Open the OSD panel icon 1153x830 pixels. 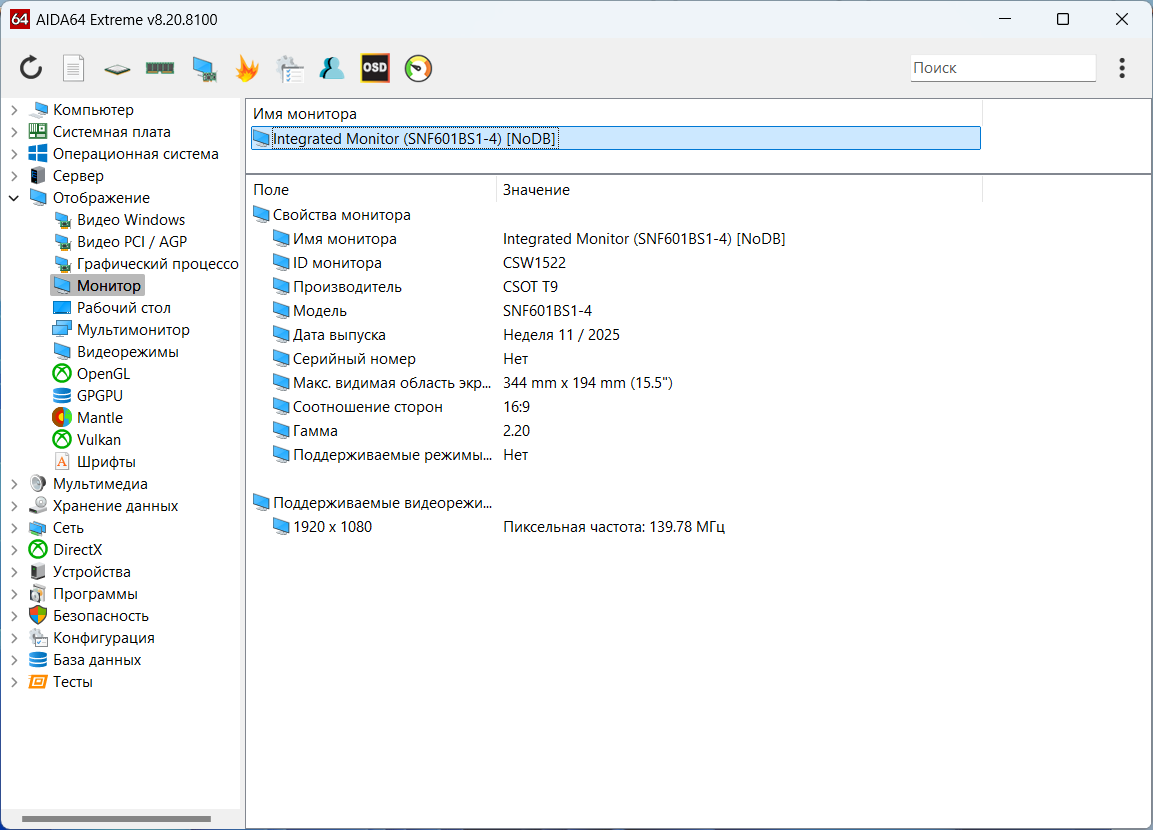(x=375, y=68)
